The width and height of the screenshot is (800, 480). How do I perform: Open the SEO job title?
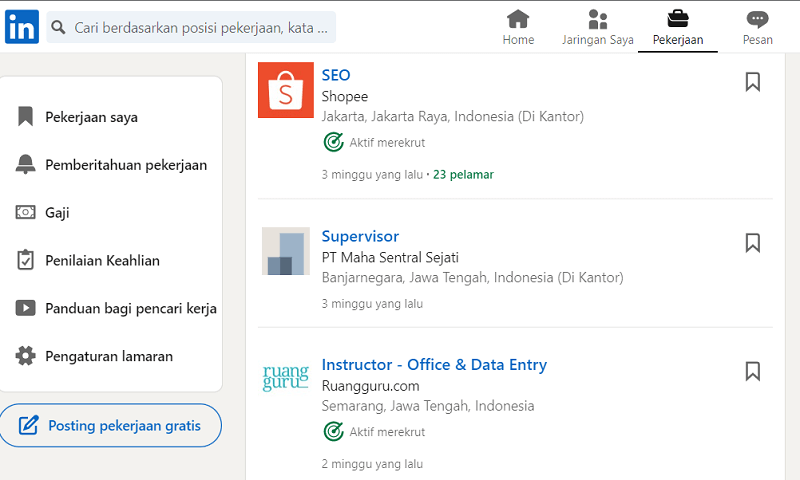tap(336, 75)
